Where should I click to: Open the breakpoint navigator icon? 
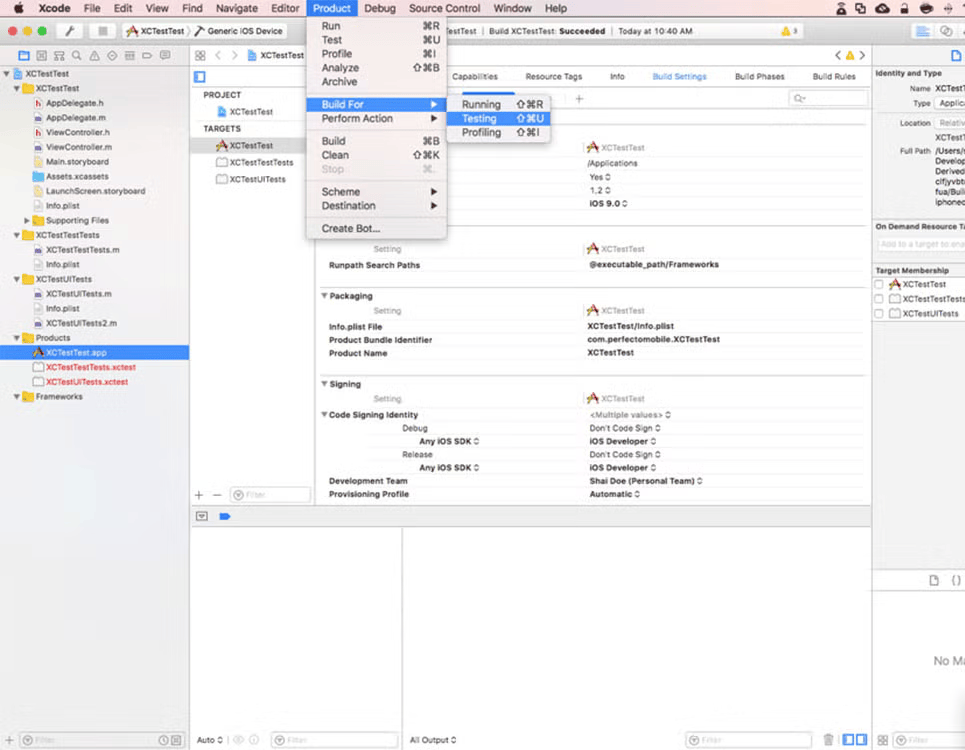coord(147,55)
